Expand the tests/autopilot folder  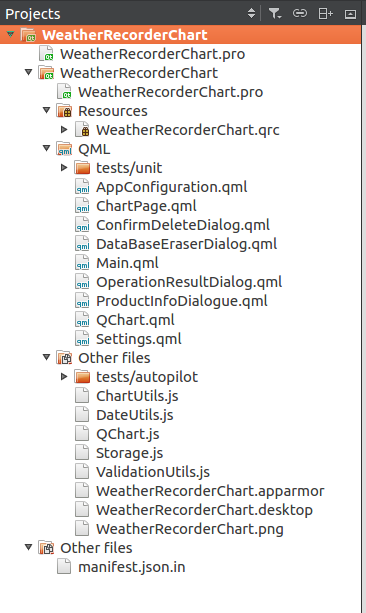(65, 376)
